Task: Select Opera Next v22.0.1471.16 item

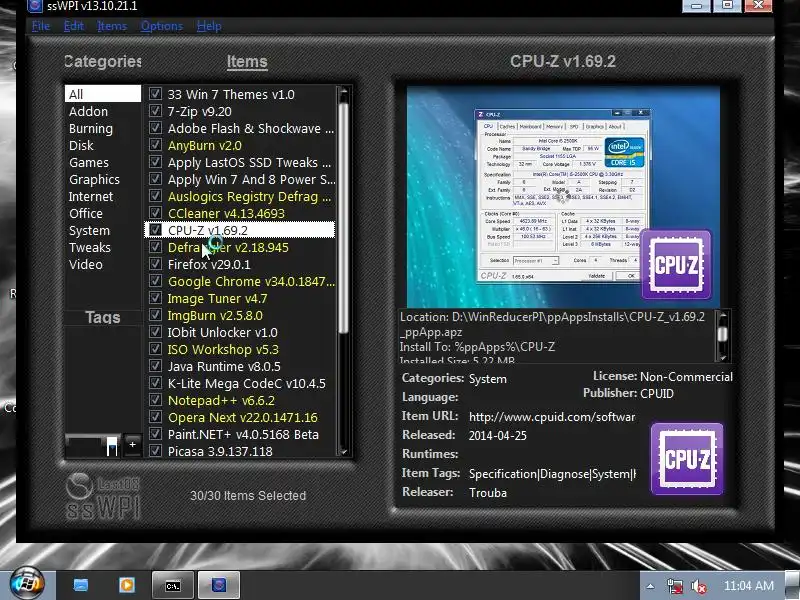Action: (x=243, y=417)
